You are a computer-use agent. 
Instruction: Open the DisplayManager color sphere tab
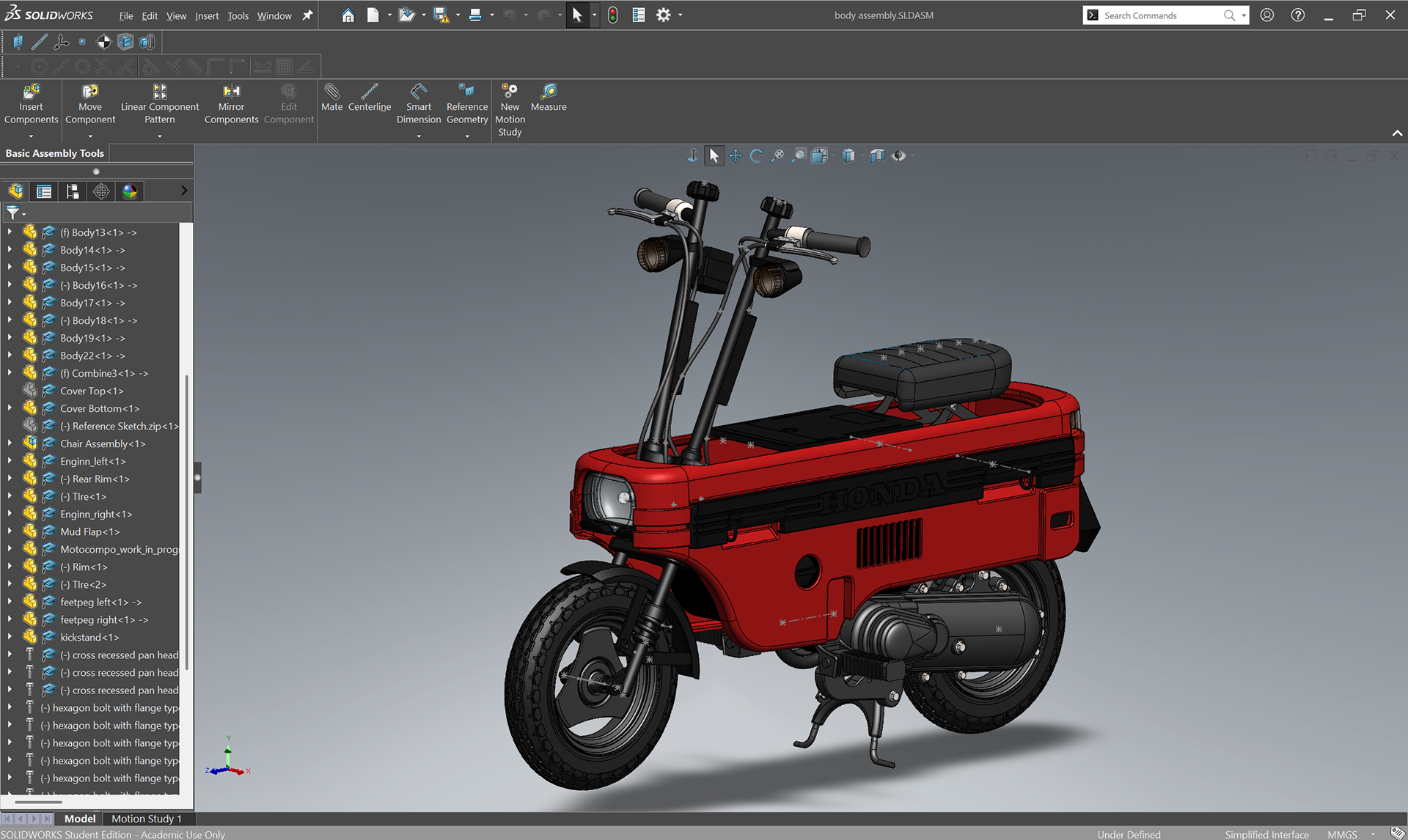130,191
